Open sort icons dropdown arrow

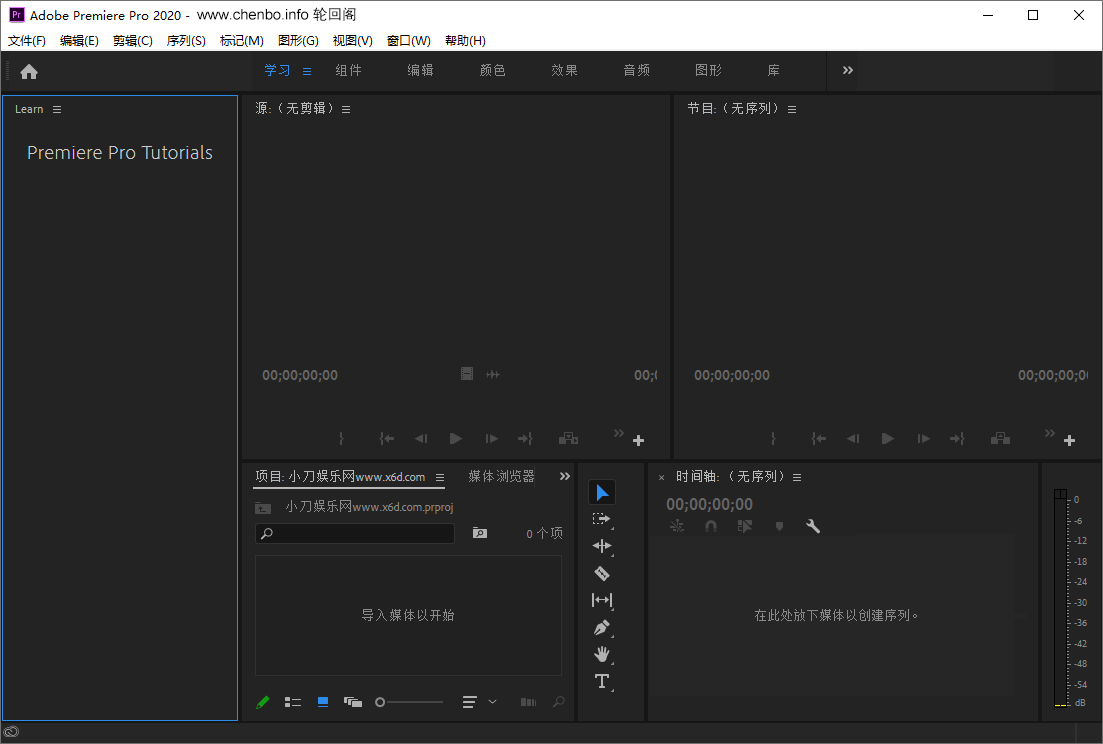pos(492,702)
